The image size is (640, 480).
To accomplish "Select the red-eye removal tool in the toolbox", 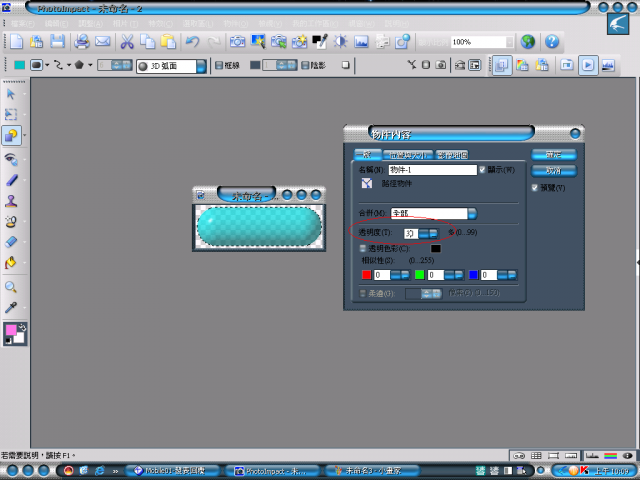I will [x=11, y=160].
